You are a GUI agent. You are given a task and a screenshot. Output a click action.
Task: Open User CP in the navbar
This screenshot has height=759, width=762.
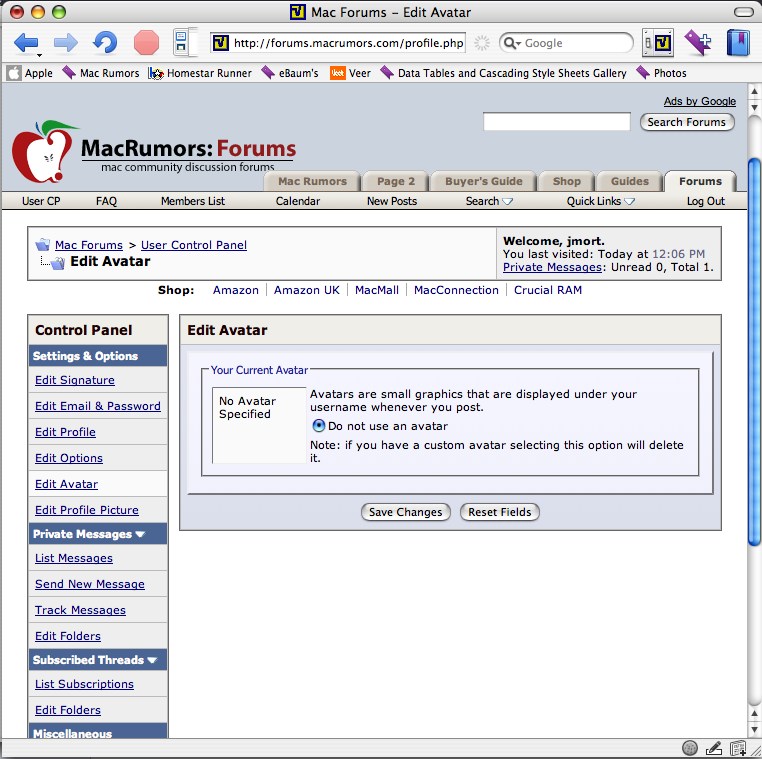(41, 201)
